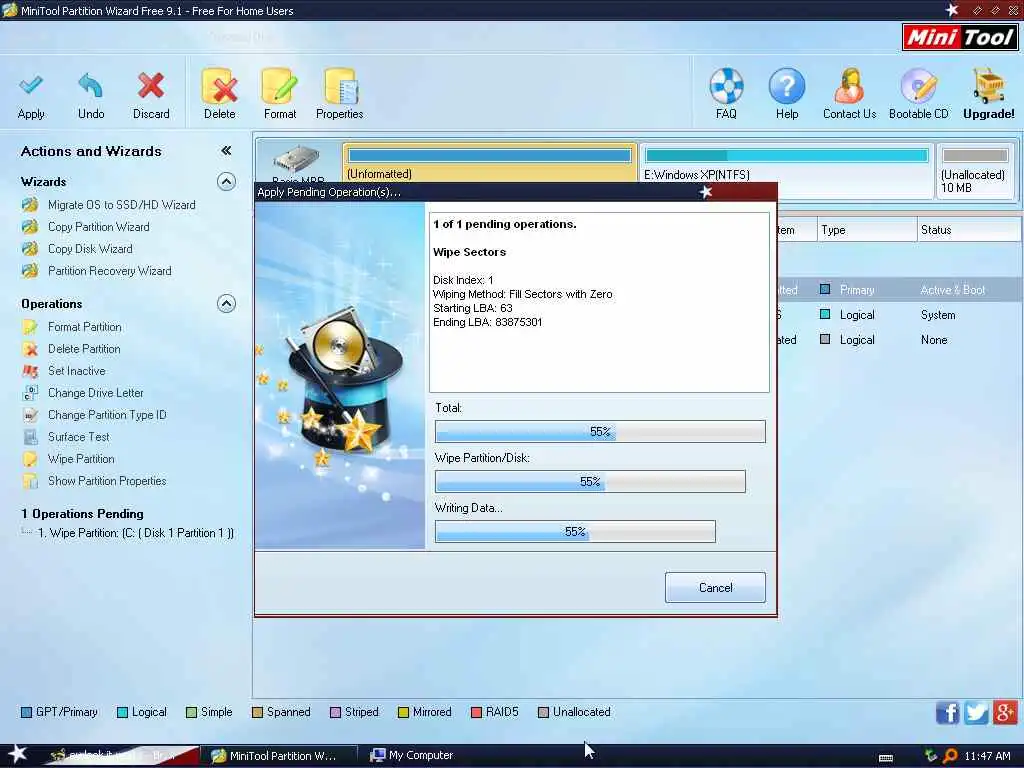
Task: Open the Start button star icon
Action: click(x=17, y=754)
